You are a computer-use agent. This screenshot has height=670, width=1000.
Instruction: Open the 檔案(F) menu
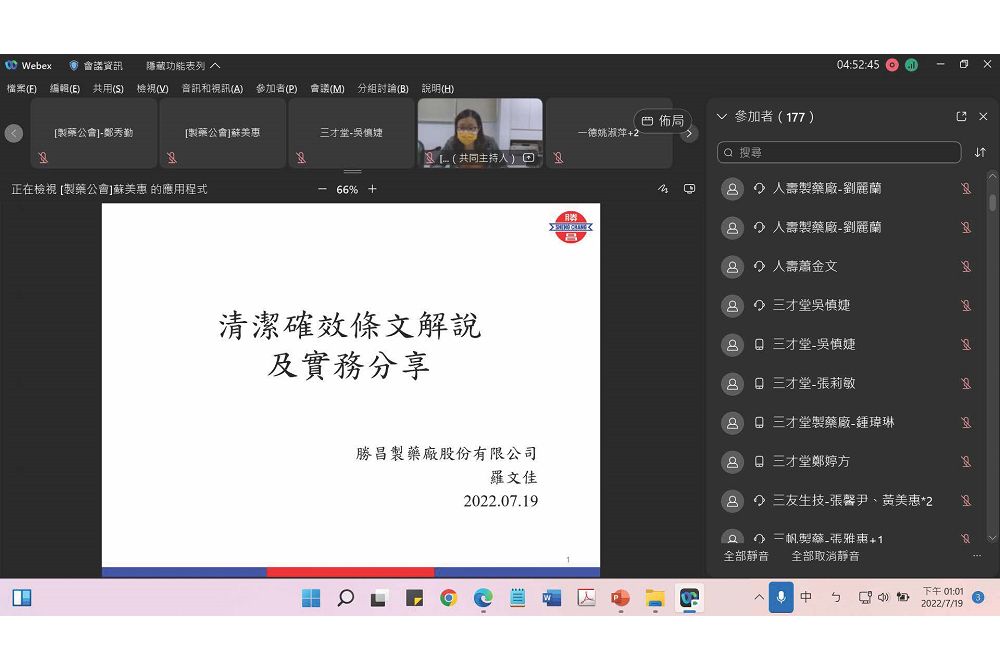pos(22,89)
